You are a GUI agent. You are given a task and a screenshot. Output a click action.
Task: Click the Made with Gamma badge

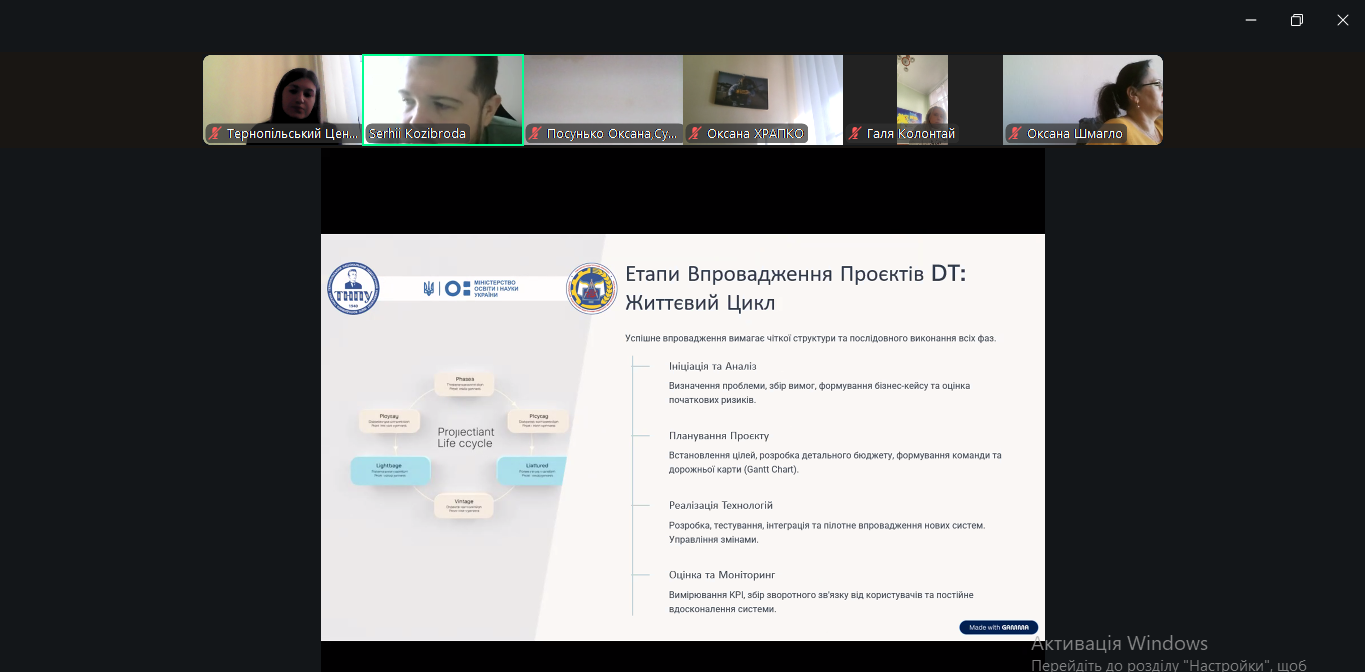point(998,627)
